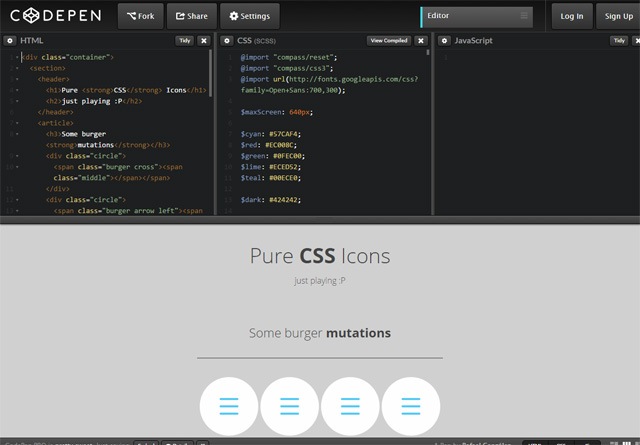Click the '$red: #EC008C;' CSS line
The width and height of the screenshot is (640, 445).
click(269, 145)
